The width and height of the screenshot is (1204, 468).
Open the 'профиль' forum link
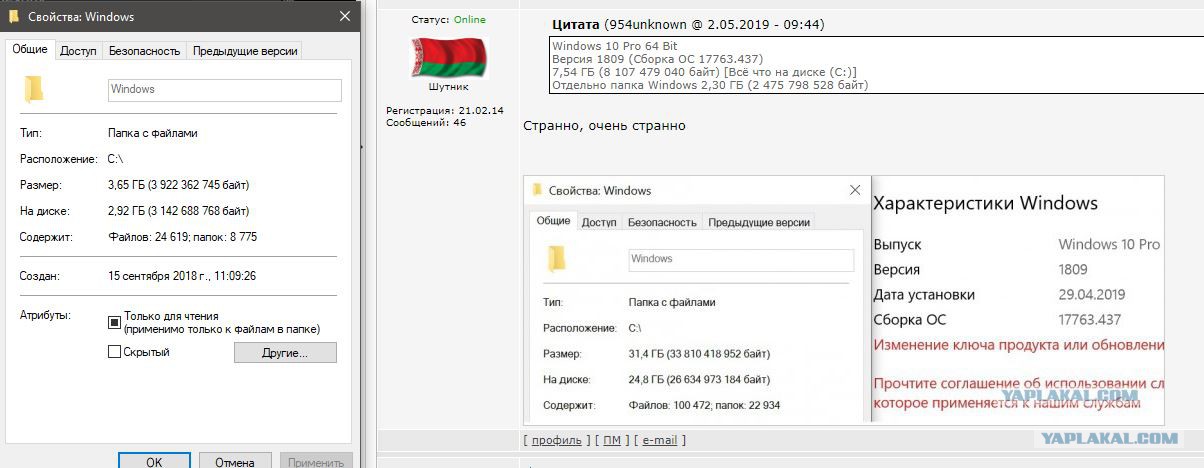[x=557, y=440]
